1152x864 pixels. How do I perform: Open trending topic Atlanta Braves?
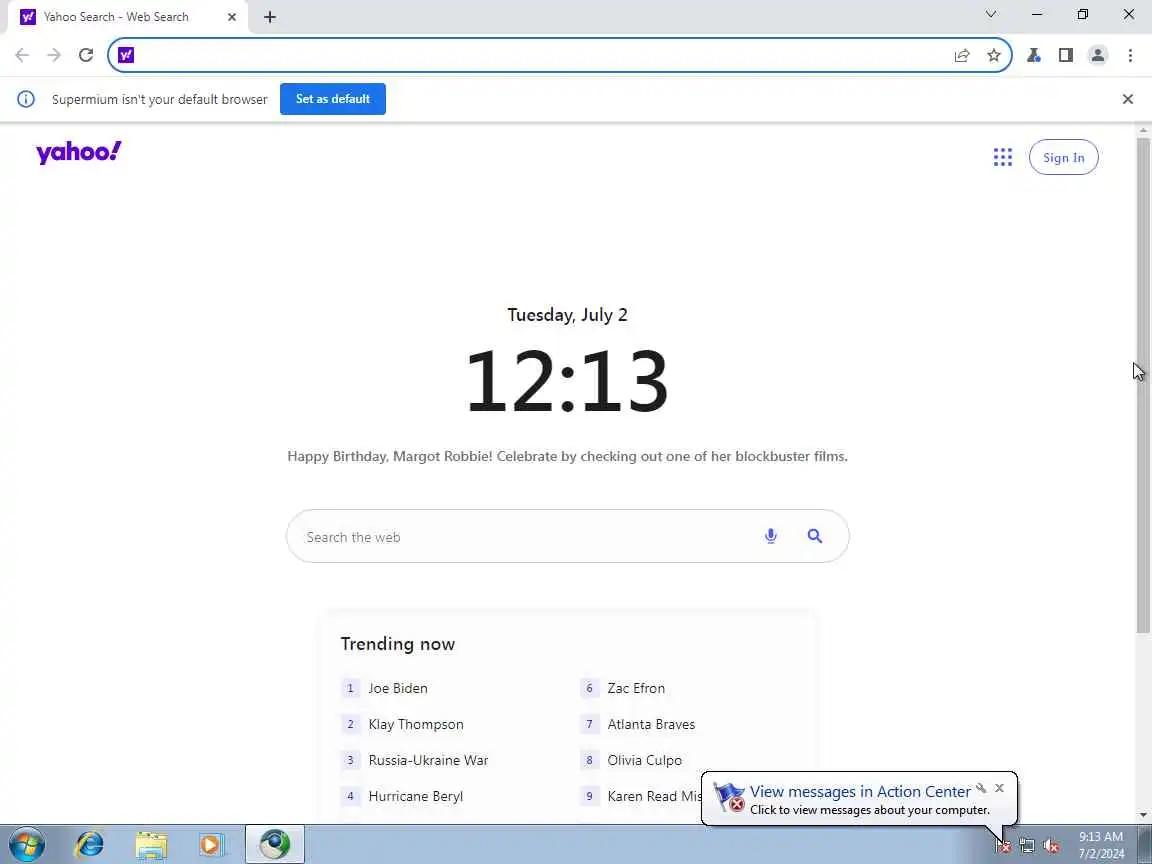[651, 724]
